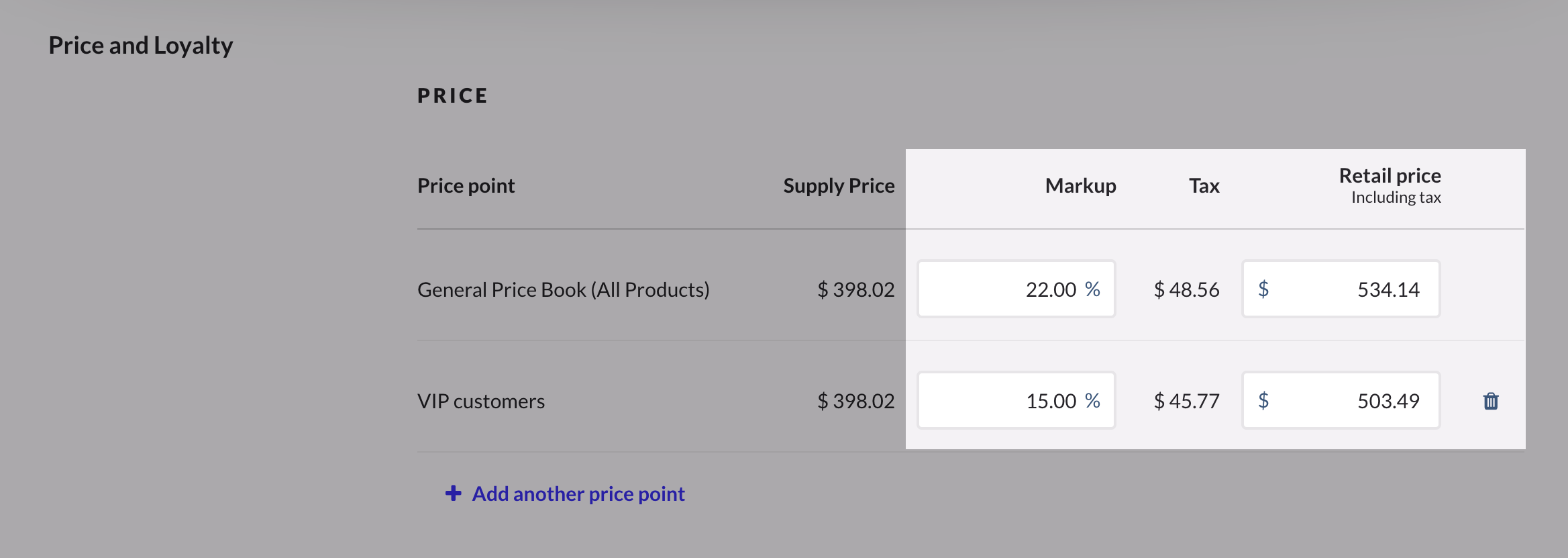Select the VIP customers row label

point(480,401)
